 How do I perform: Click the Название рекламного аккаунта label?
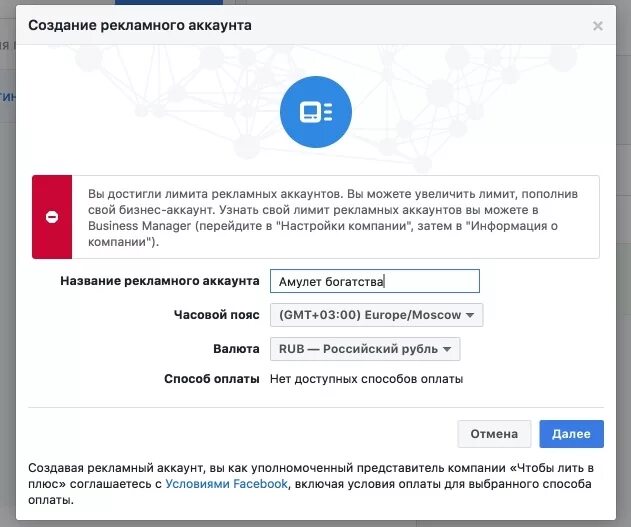160,281
